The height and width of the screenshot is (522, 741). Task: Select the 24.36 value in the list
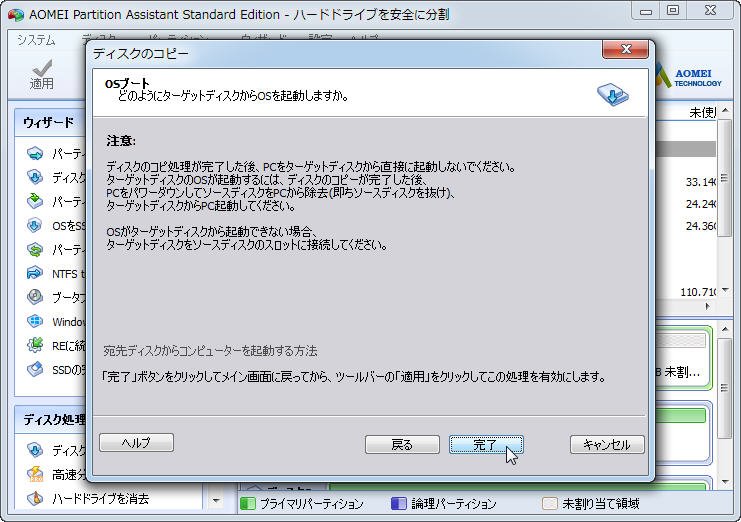pyautogui.click(x=701, y=226)
